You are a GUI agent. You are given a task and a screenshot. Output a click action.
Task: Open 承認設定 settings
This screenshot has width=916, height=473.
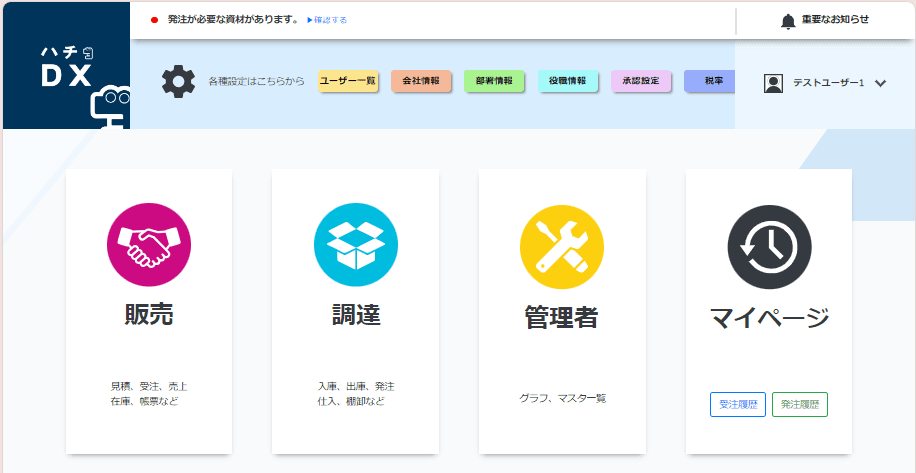pyautogui.click(x=641, y=81)
